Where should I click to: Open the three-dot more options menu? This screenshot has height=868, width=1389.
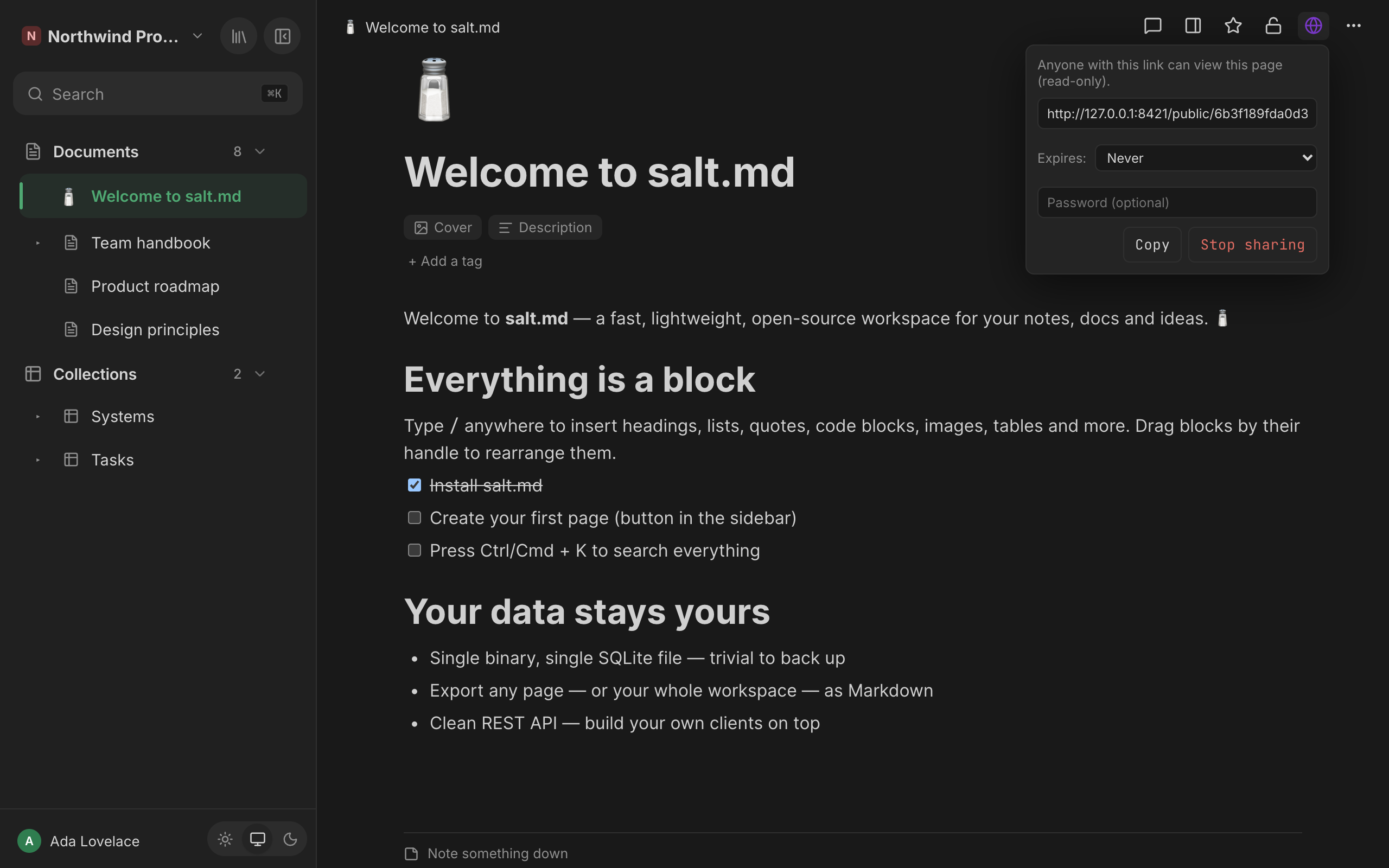click(1353, 26)
